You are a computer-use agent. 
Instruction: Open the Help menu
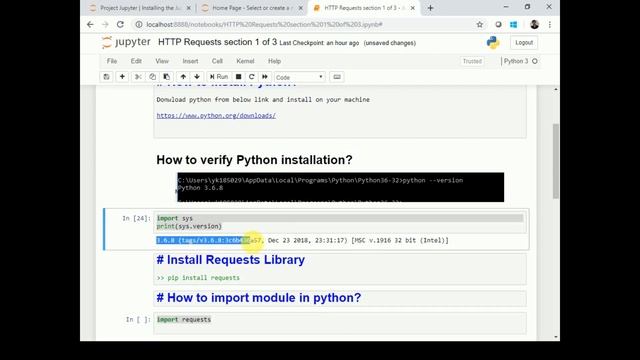click(274, 61)
